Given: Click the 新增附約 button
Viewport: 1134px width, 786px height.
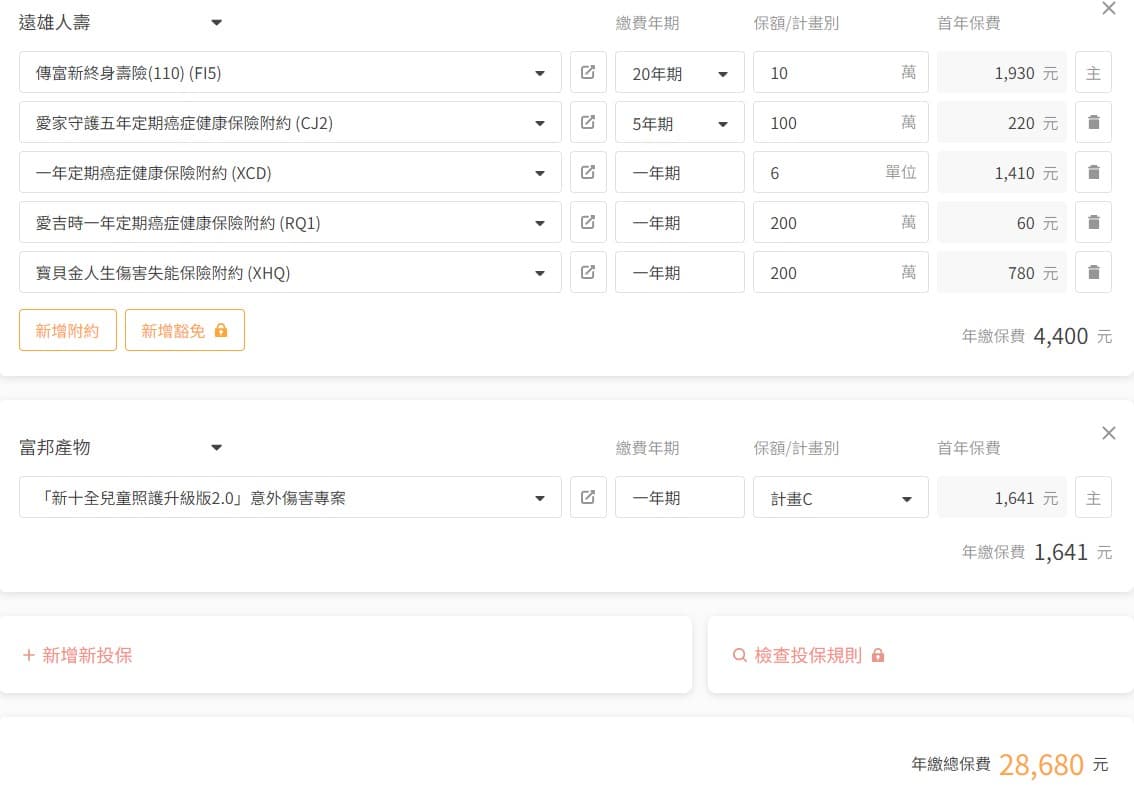Looking at the screenshot, I should (68, 331).
